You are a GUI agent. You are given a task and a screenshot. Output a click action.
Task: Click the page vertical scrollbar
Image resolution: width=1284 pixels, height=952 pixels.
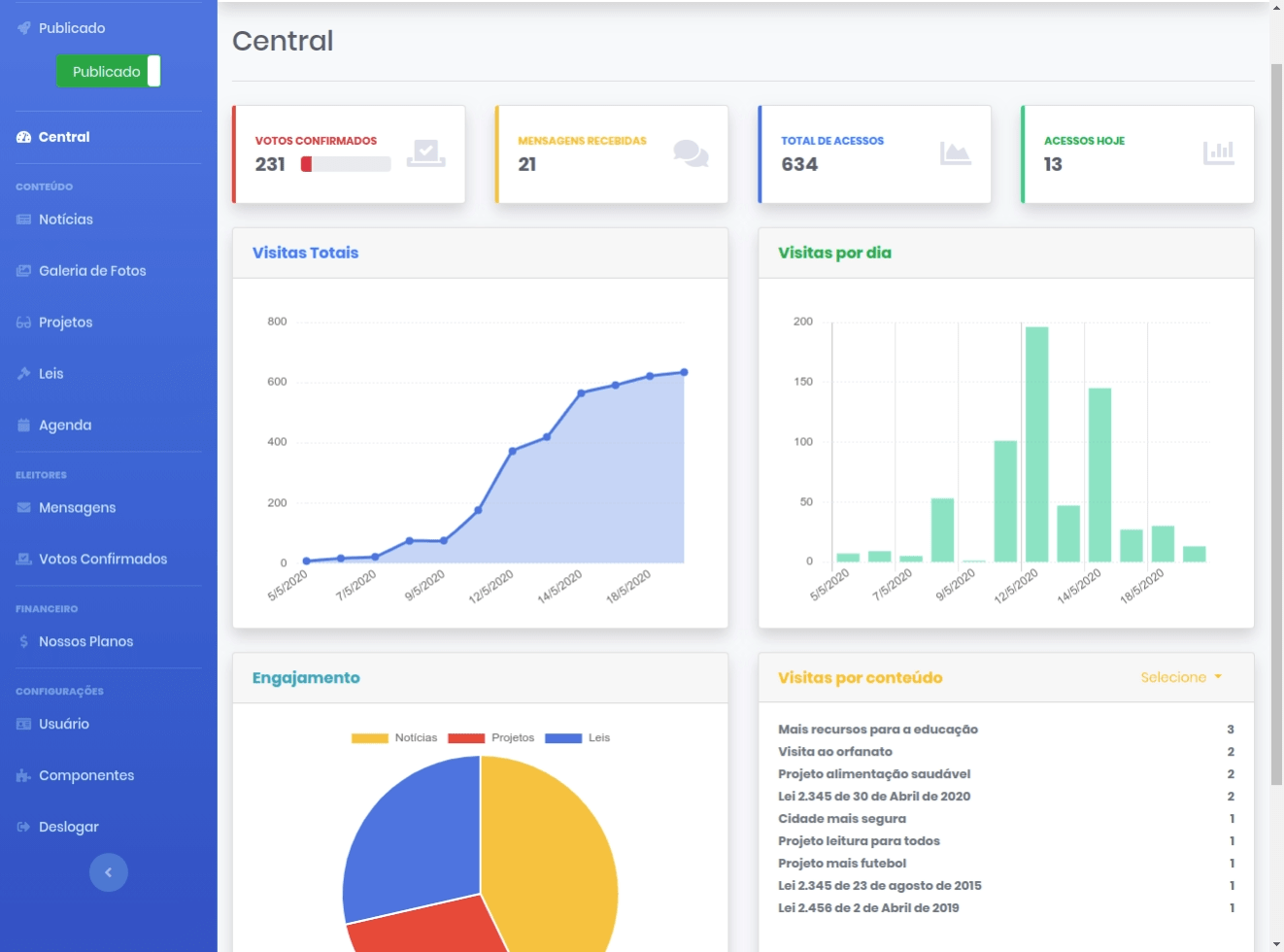[1276, 486]
